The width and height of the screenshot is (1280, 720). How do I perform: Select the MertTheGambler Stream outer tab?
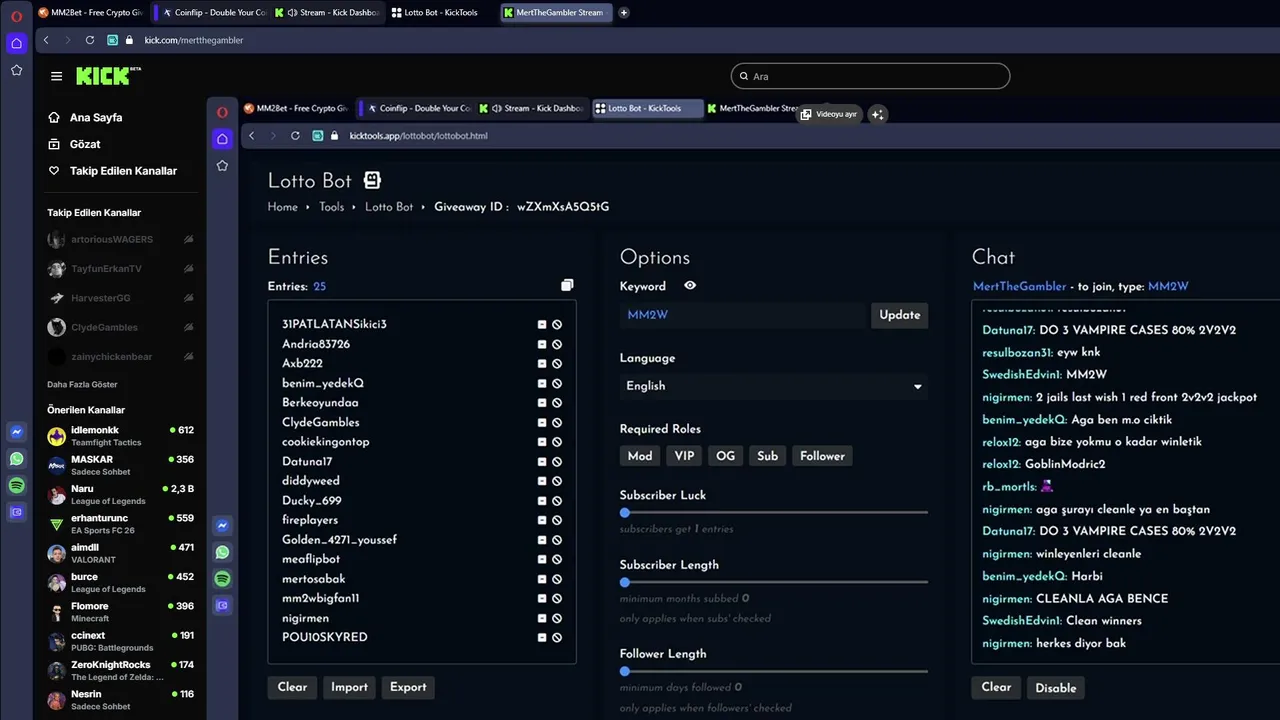click(555, 13)
